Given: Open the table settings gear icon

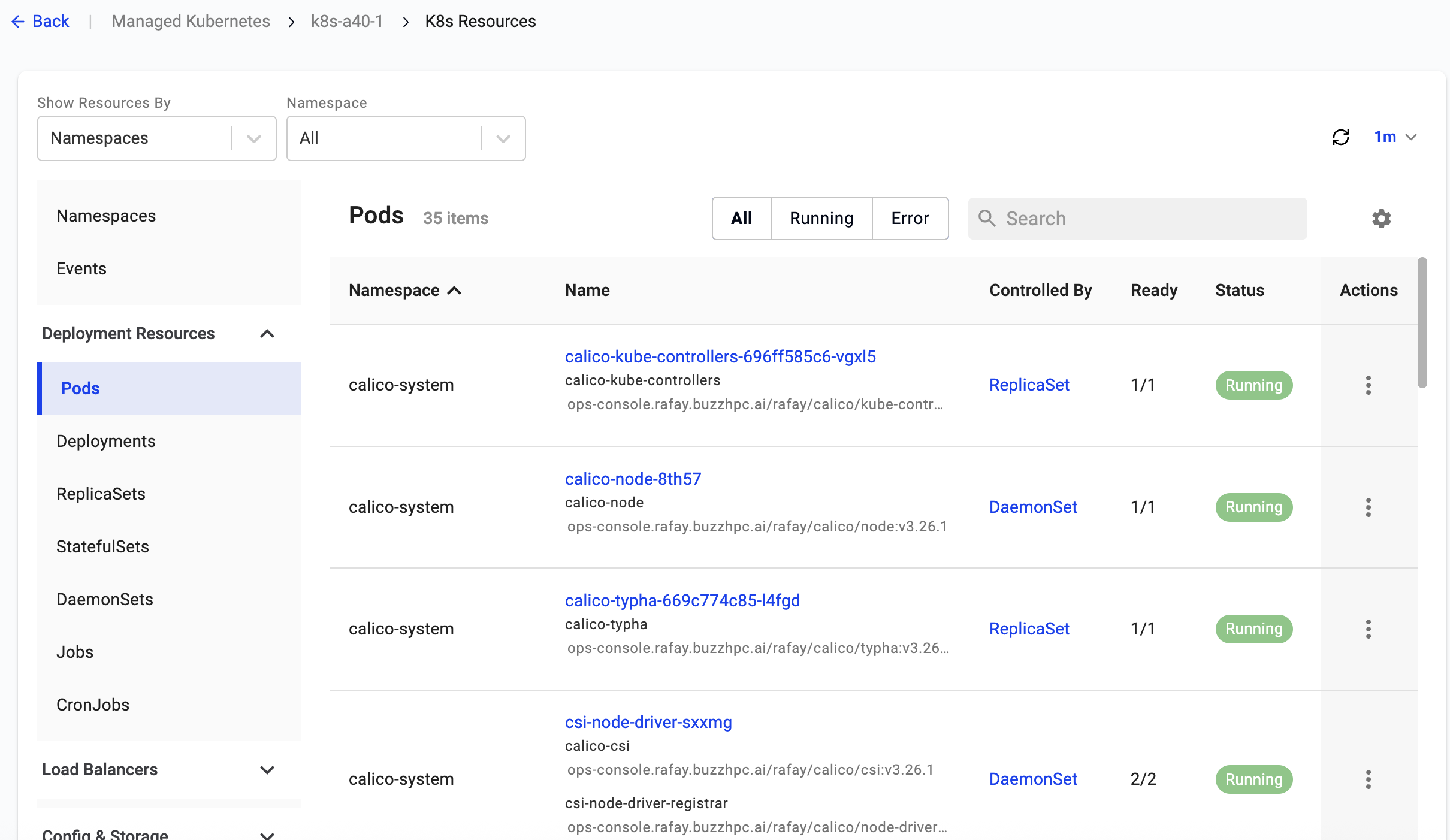Looking at the screenshot, I should coord(1381,218).
